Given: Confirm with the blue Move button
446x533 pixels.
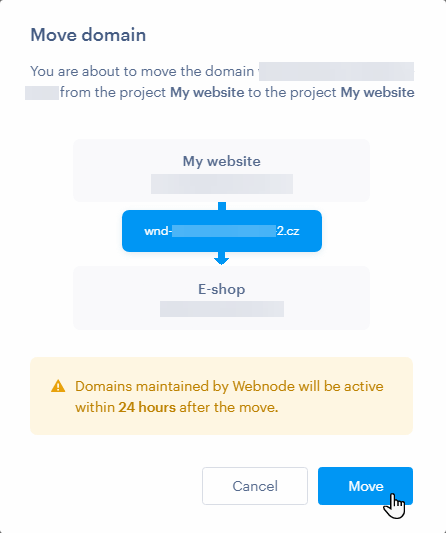Looking at the screenshot, I should click(x=365, y=486).
